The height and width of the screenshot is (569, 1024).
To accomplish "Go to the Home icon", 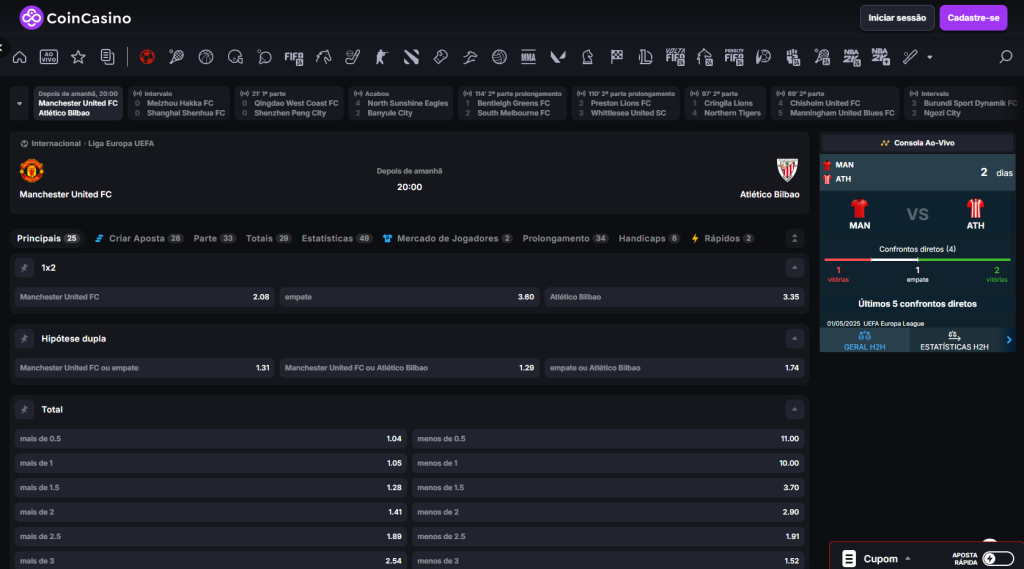I will (x=20, y=57).
